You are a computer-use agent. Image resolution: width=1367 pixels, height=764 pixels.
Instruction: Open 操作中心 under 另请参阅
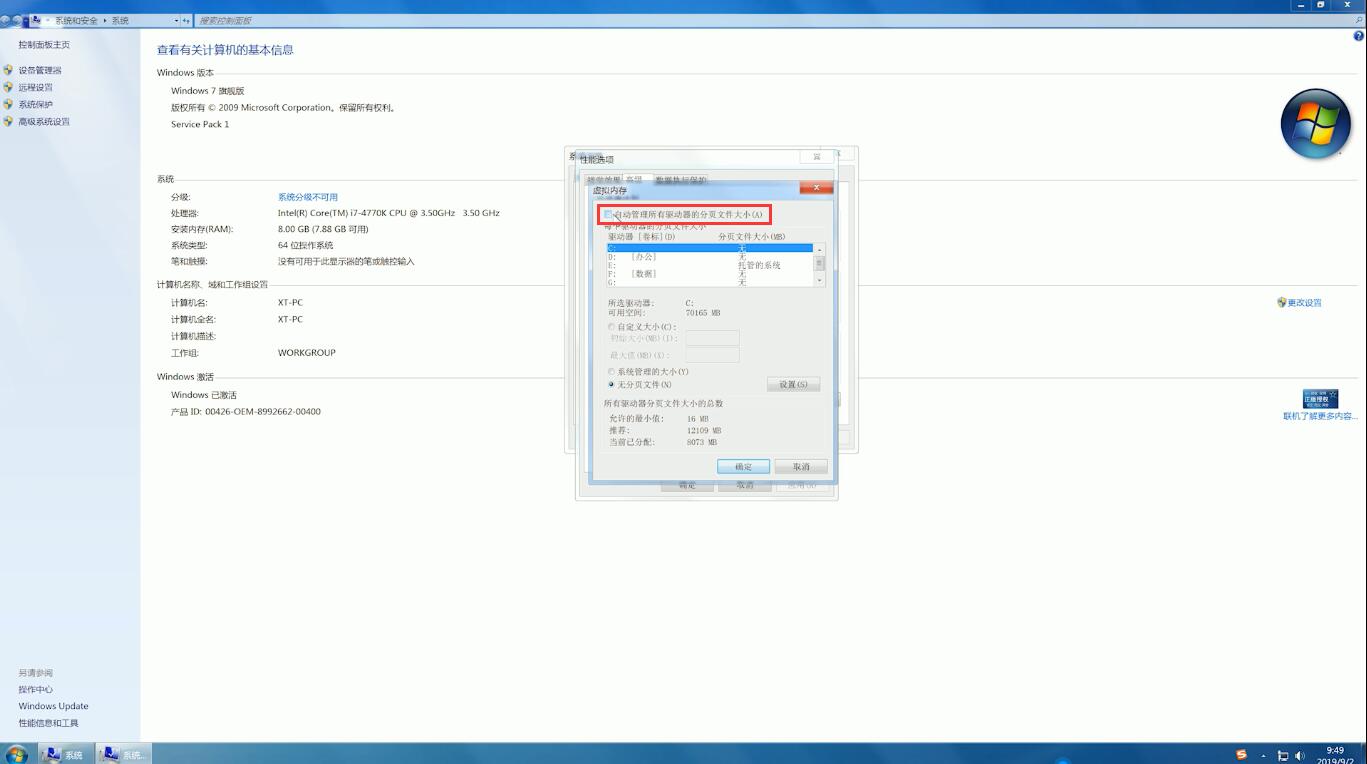click(x=35, y=689)
